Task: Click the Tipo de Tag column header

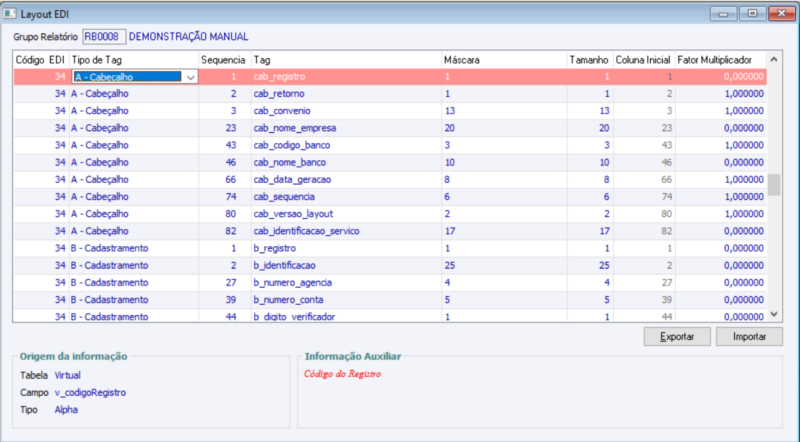Action: click(134, 60)
